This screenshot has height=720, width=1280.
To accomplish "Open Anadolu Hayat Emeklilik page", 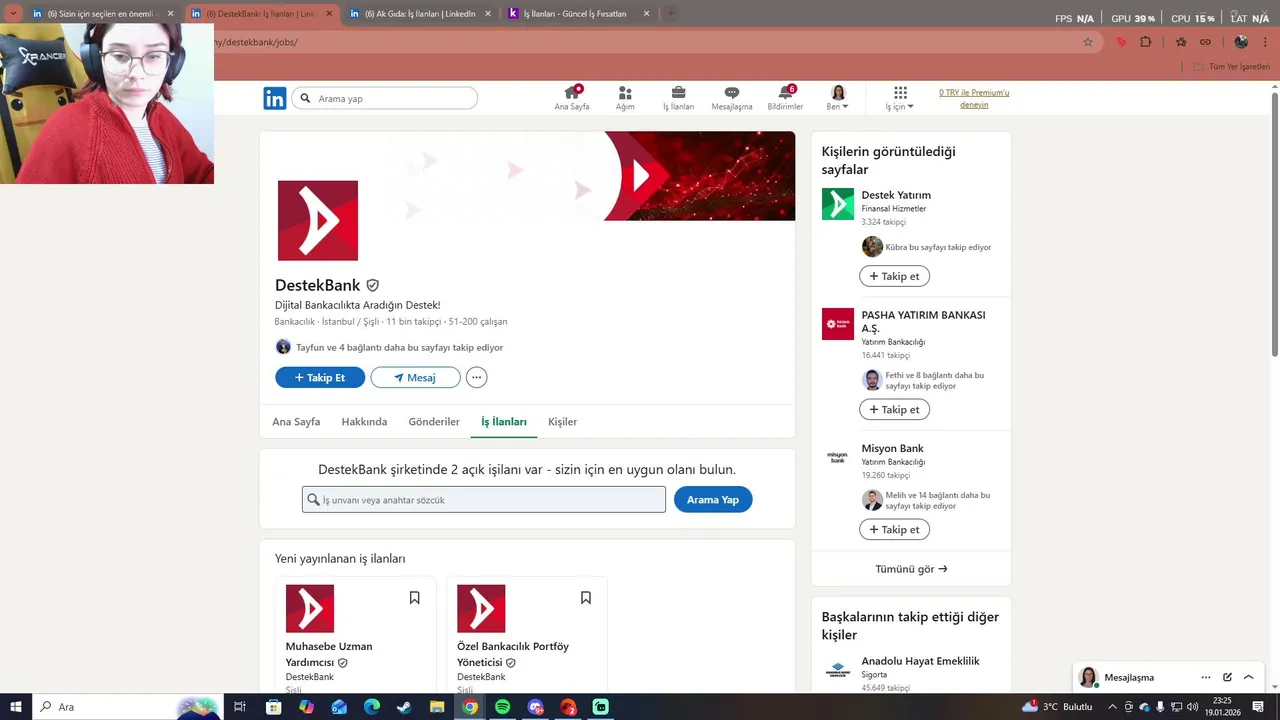I will (x=920, y=661).
